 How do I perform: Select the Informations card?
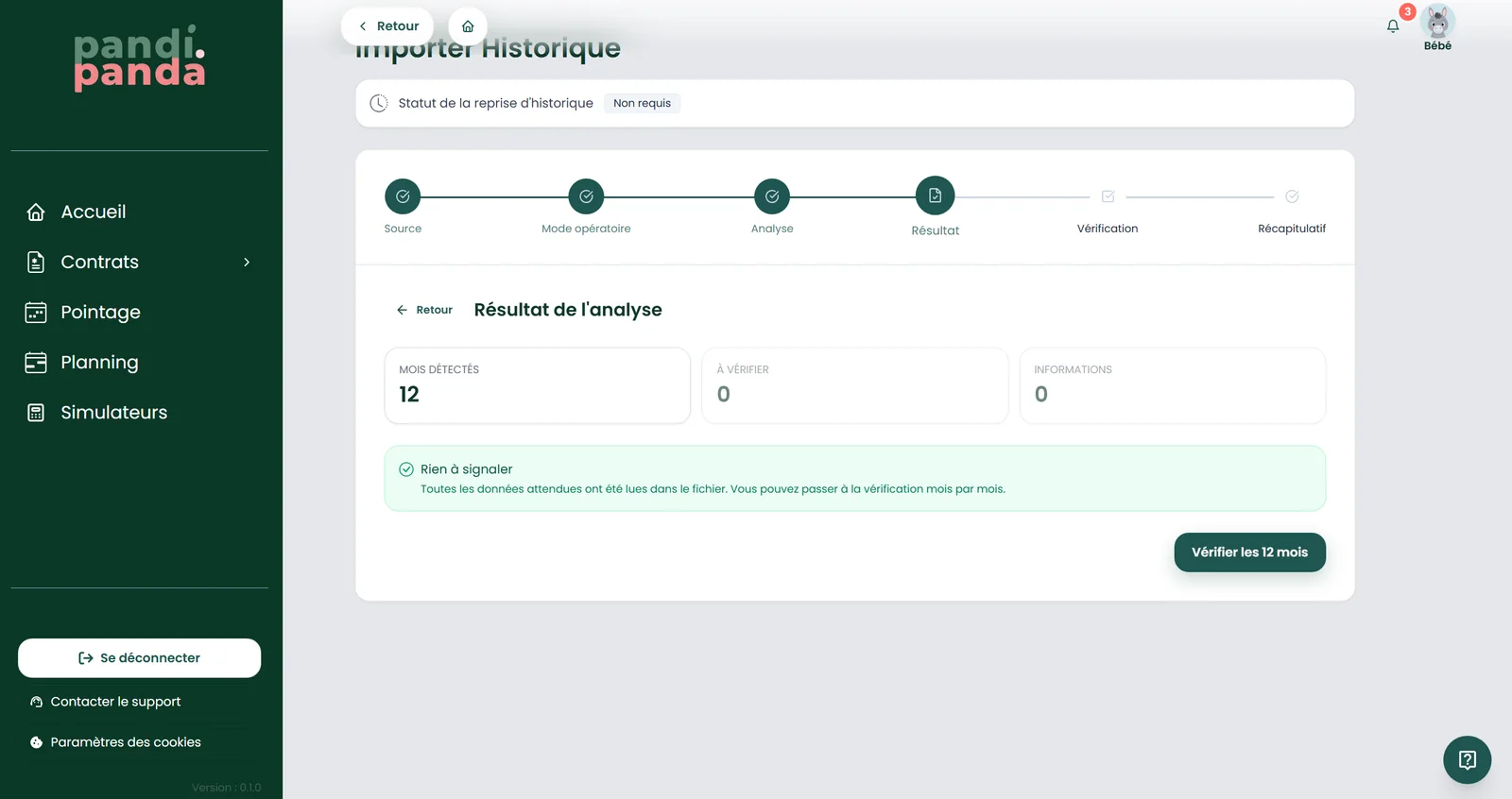[1173, 385]
